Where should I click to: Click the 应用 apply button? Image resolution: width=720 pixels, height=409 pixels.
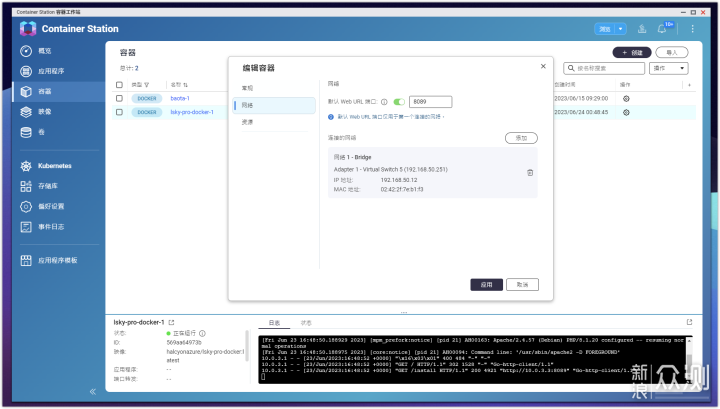tap(486, 285)
